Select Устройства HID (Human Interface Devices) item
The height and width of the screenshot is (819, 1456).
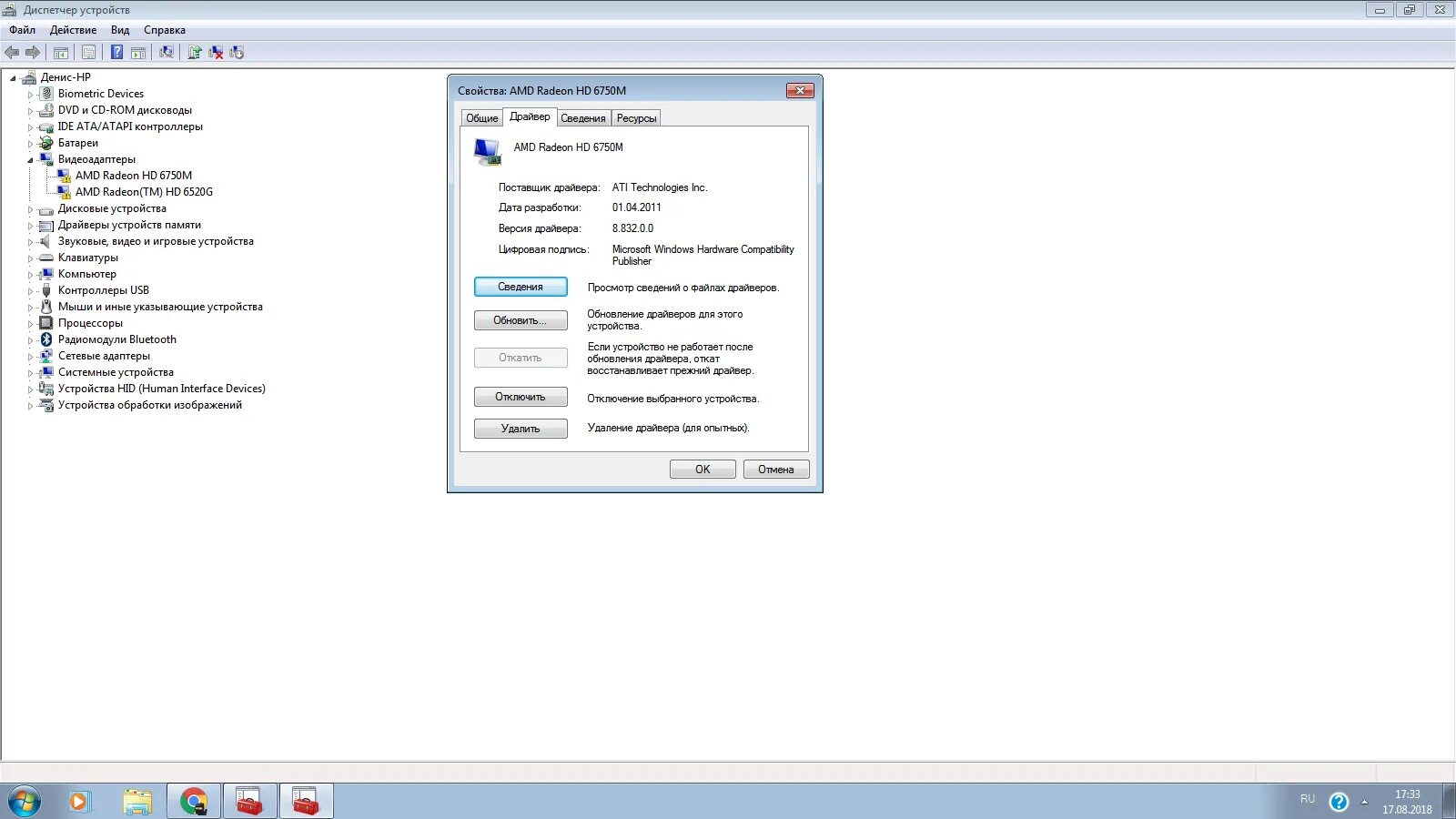click(162, 389)
